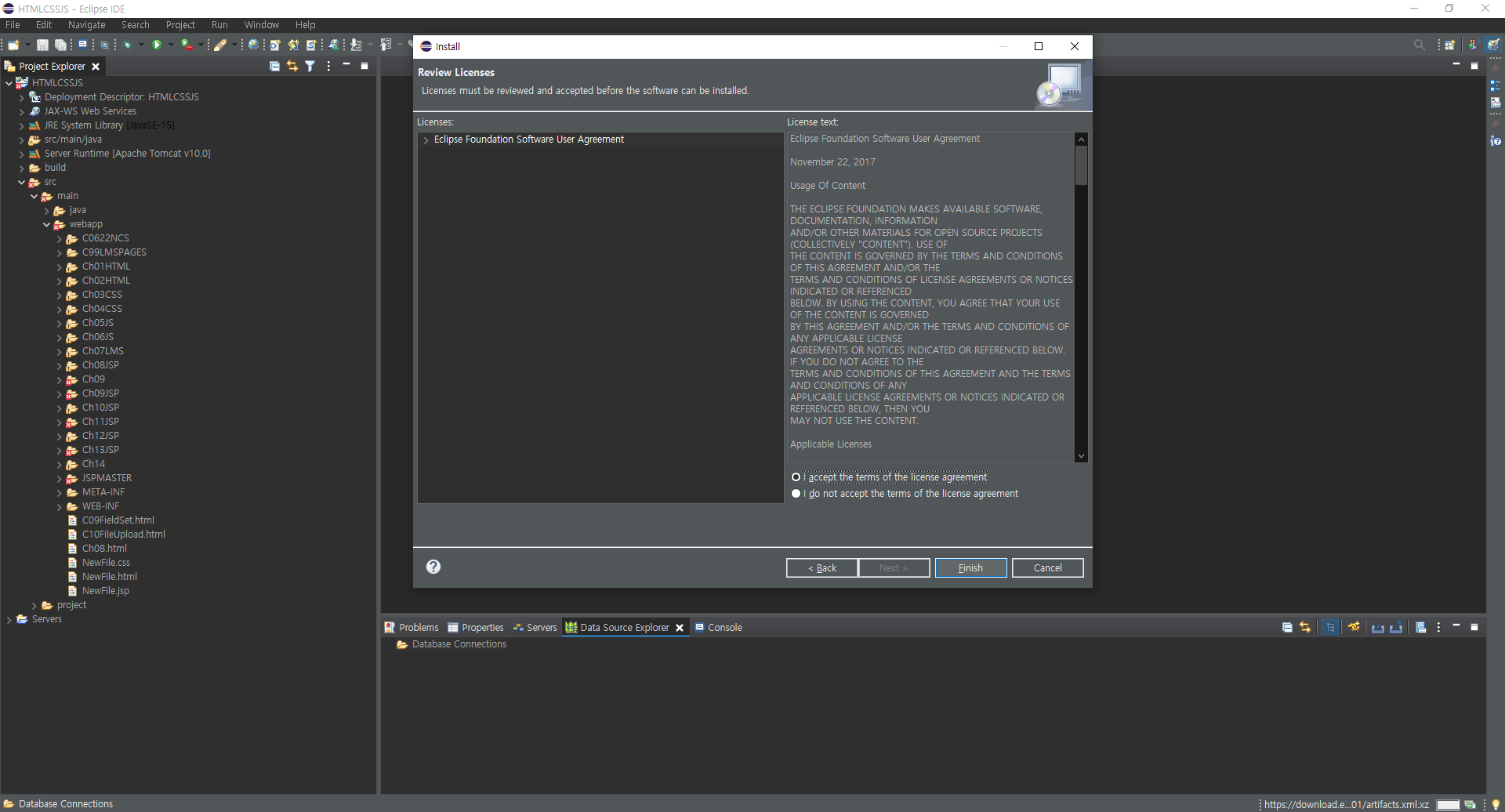Click the '< Back' button

(821, 568)
